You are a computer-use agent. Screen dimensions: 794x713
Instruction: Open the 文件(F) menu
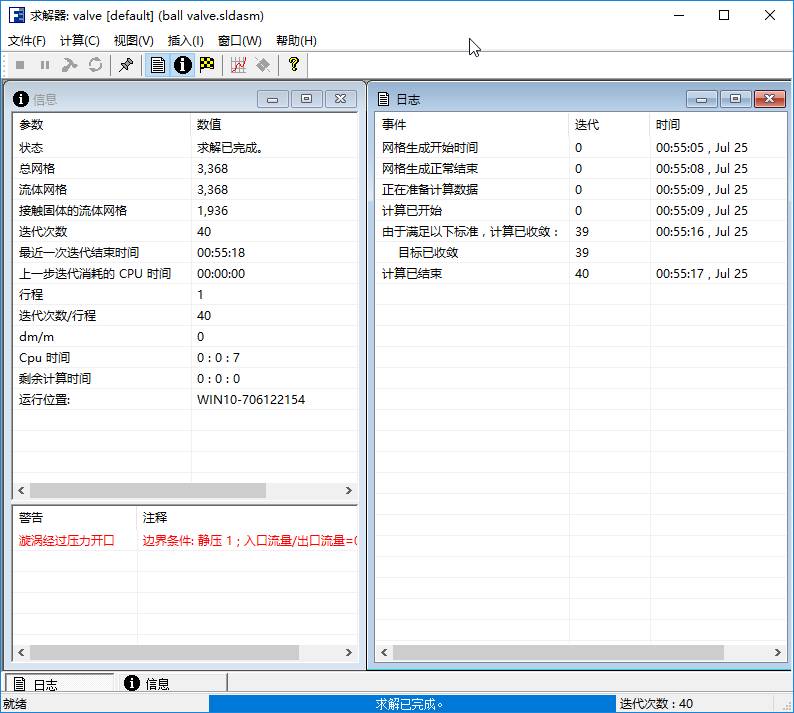click(x=27, y=41)
